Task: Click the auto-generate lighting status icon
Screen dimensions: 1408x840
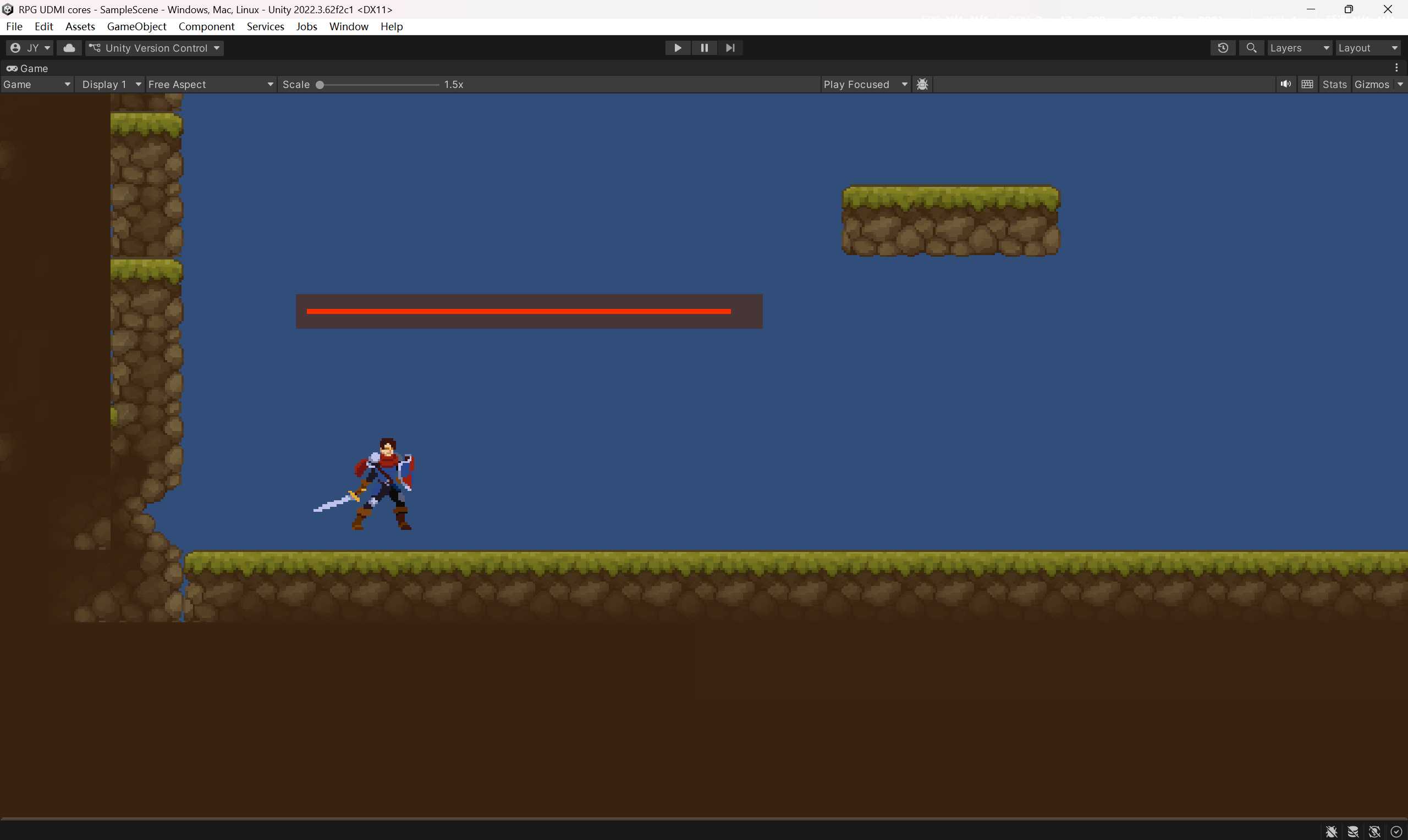Action: coord(1374,832)
